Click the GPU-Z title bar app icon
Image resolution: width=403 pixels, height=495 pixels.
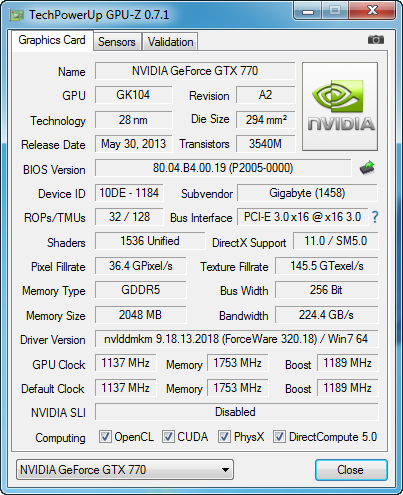click(x=17, y=15)
